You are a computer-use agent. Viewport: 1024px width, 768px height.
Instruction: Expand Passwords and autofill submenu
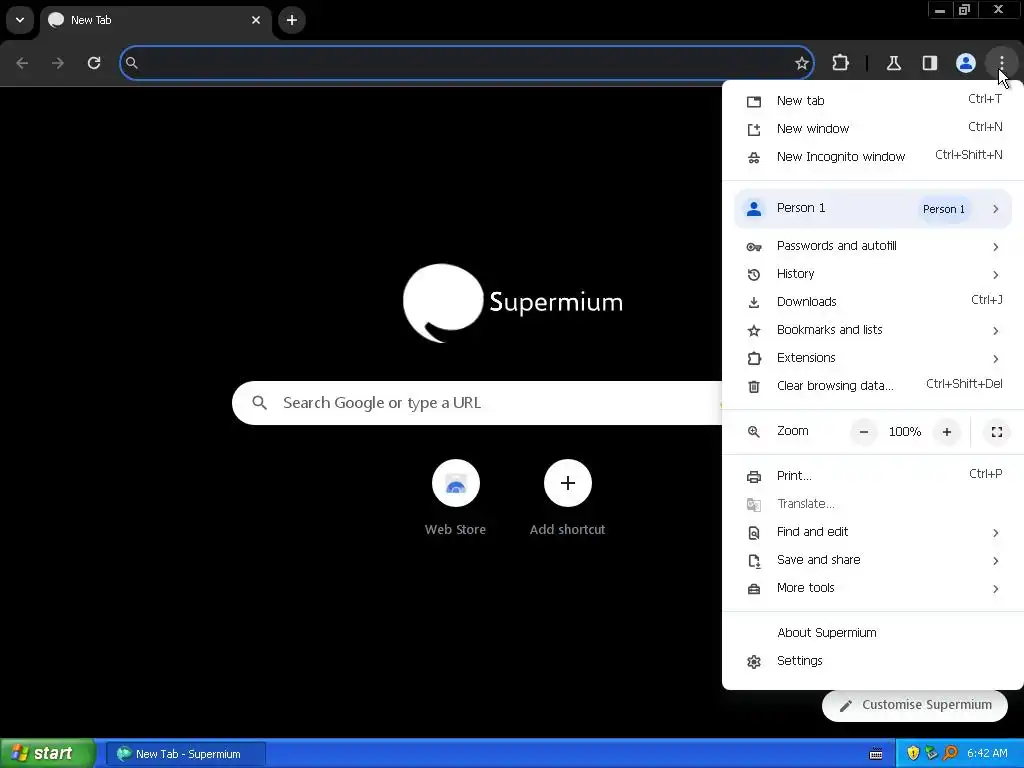[873, 246]
